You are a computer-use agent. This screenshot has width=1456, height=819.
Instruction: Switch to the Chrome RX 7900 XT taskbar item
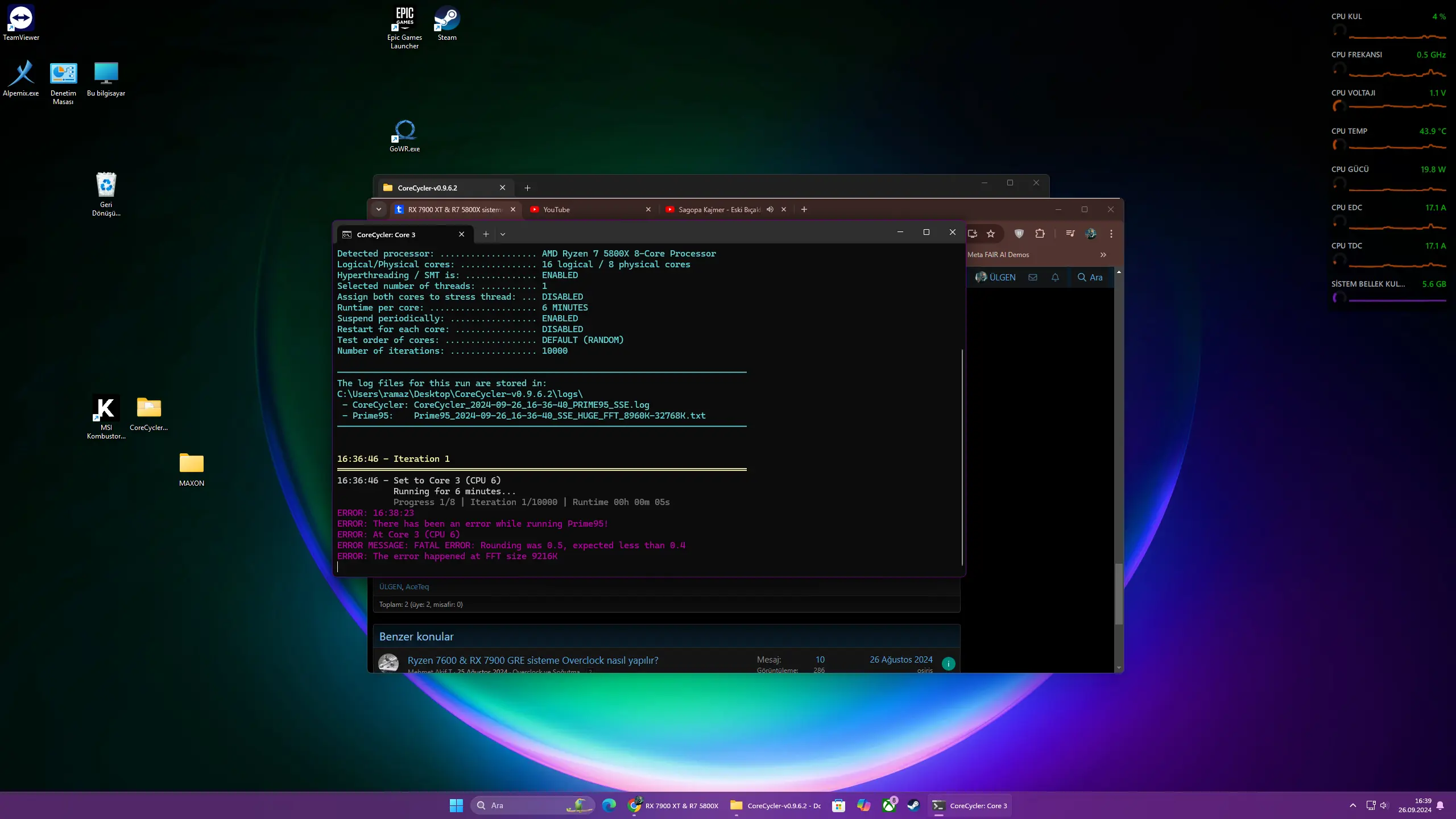(673, 805)
